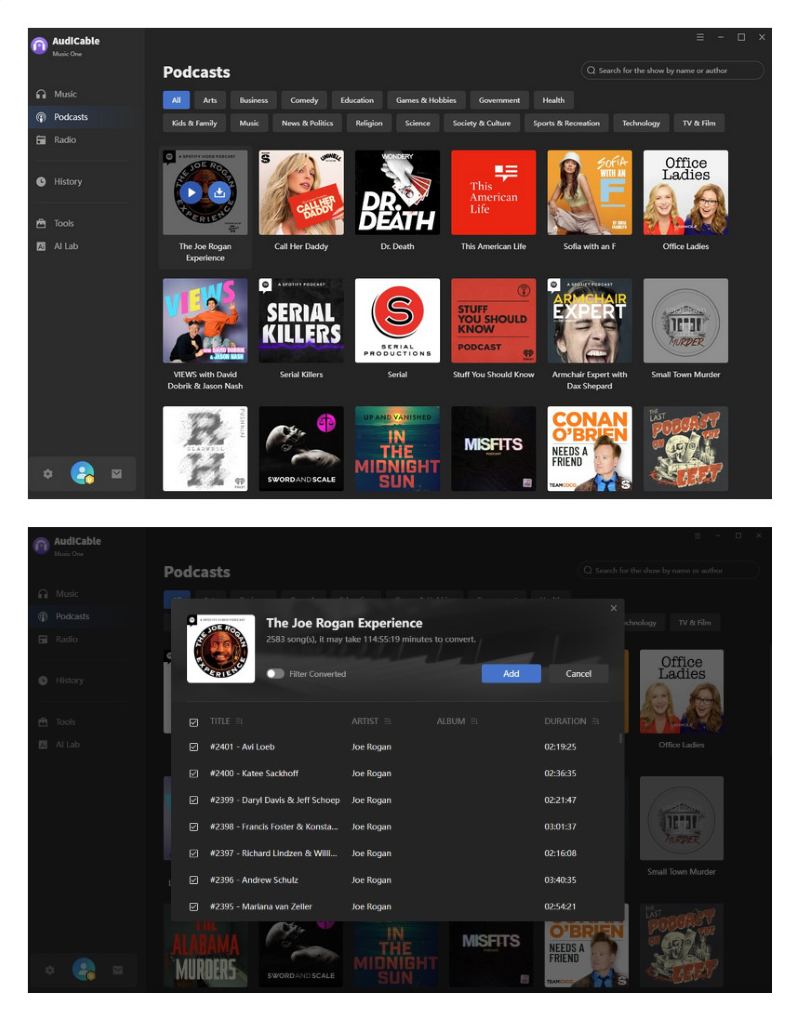The image size is (800, 1021).
Task: Switch to the Comedy category
Action: [x=305, y=100]
